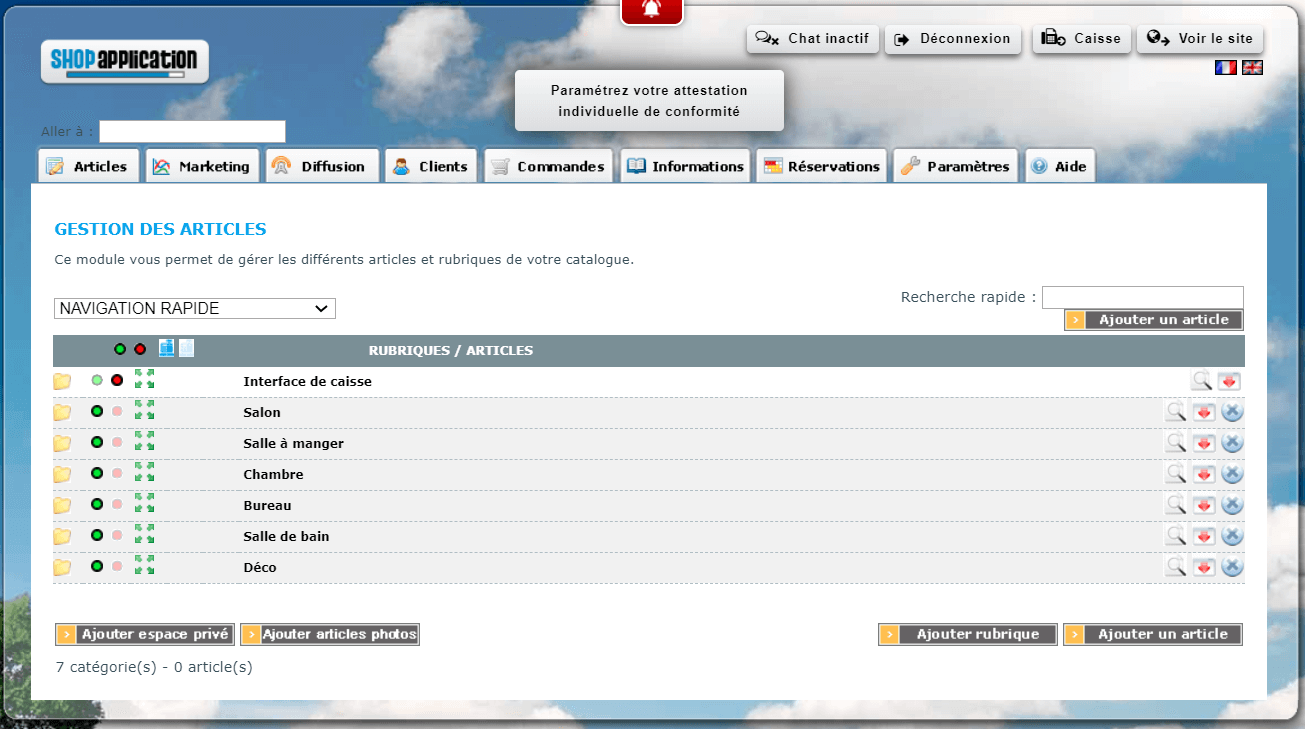Click the blue delete icon for Chambre
Viewport: 1305px width, 729px height.
tap(1232, 473)
